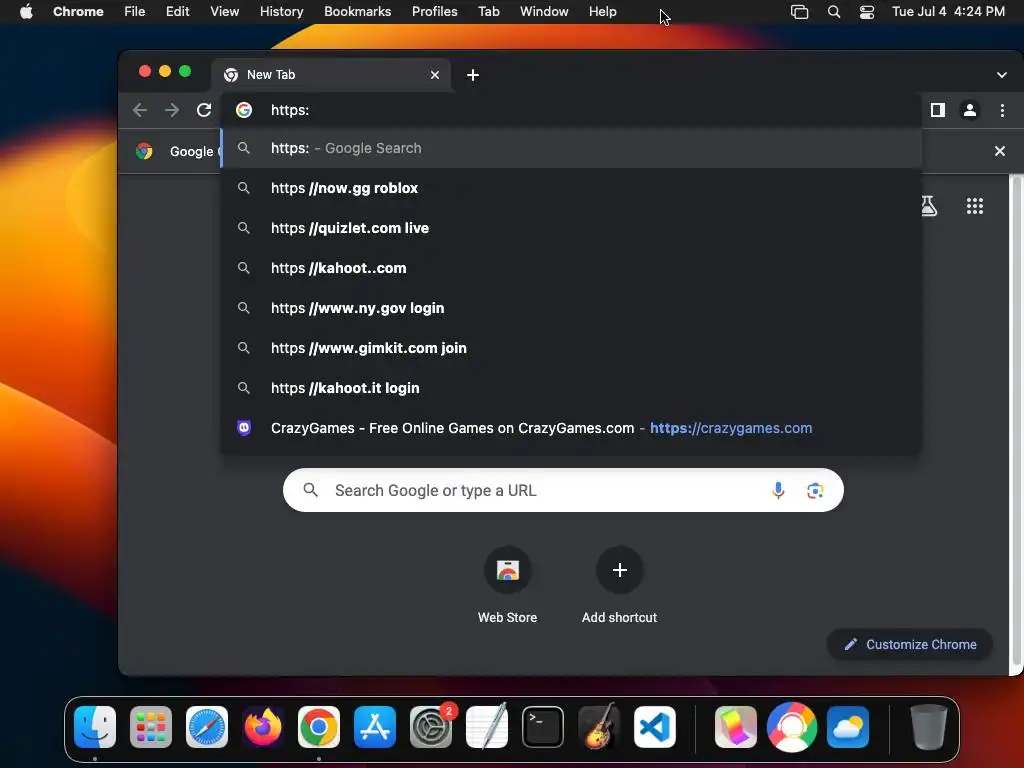Screen dimensions: 1024x768
Task: Open the Apple menu
Action: (26, 12)
